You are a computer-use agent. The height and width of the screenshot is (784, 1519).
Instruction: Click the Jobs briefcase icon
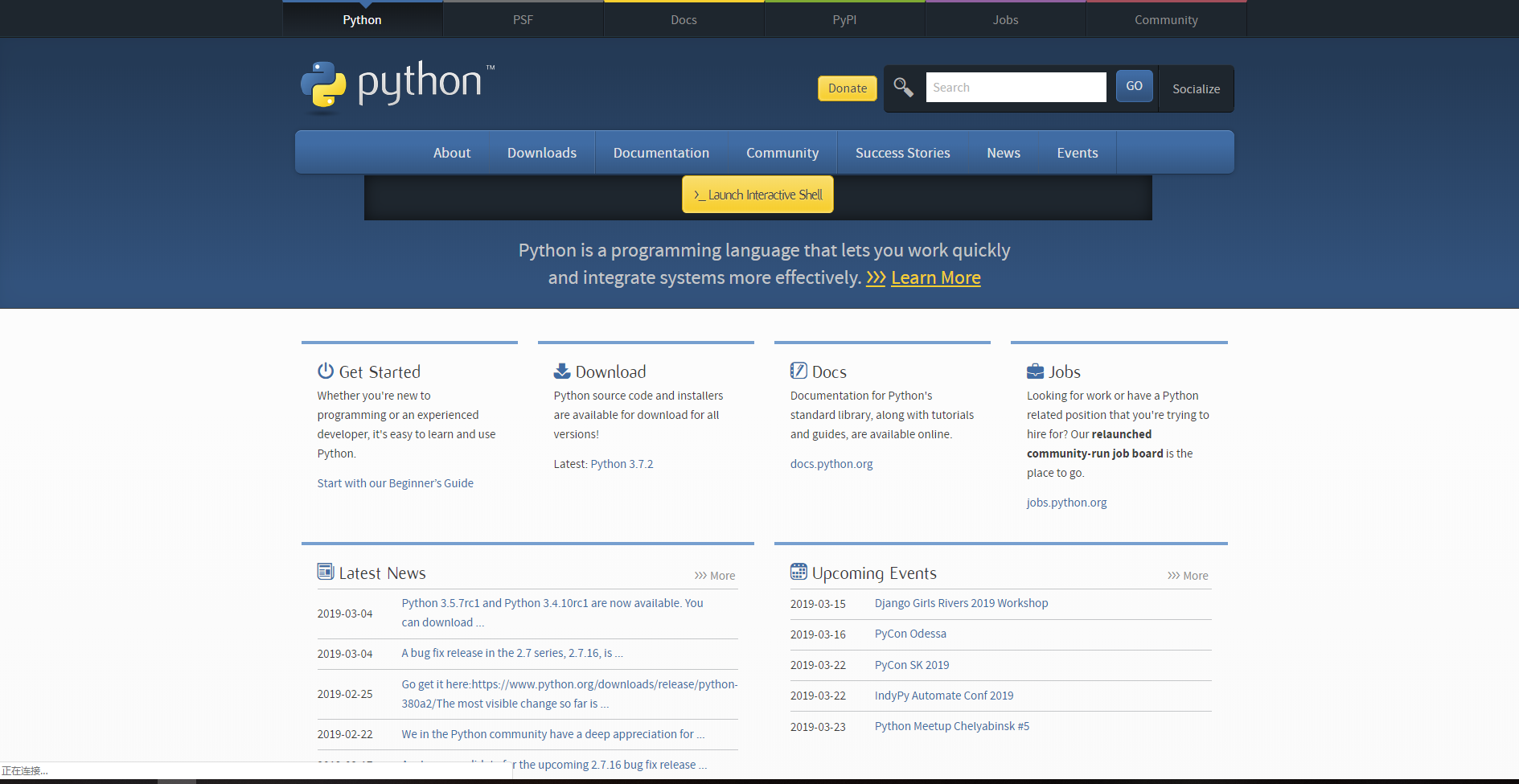pyautogui.click(x=1035, y=371)
